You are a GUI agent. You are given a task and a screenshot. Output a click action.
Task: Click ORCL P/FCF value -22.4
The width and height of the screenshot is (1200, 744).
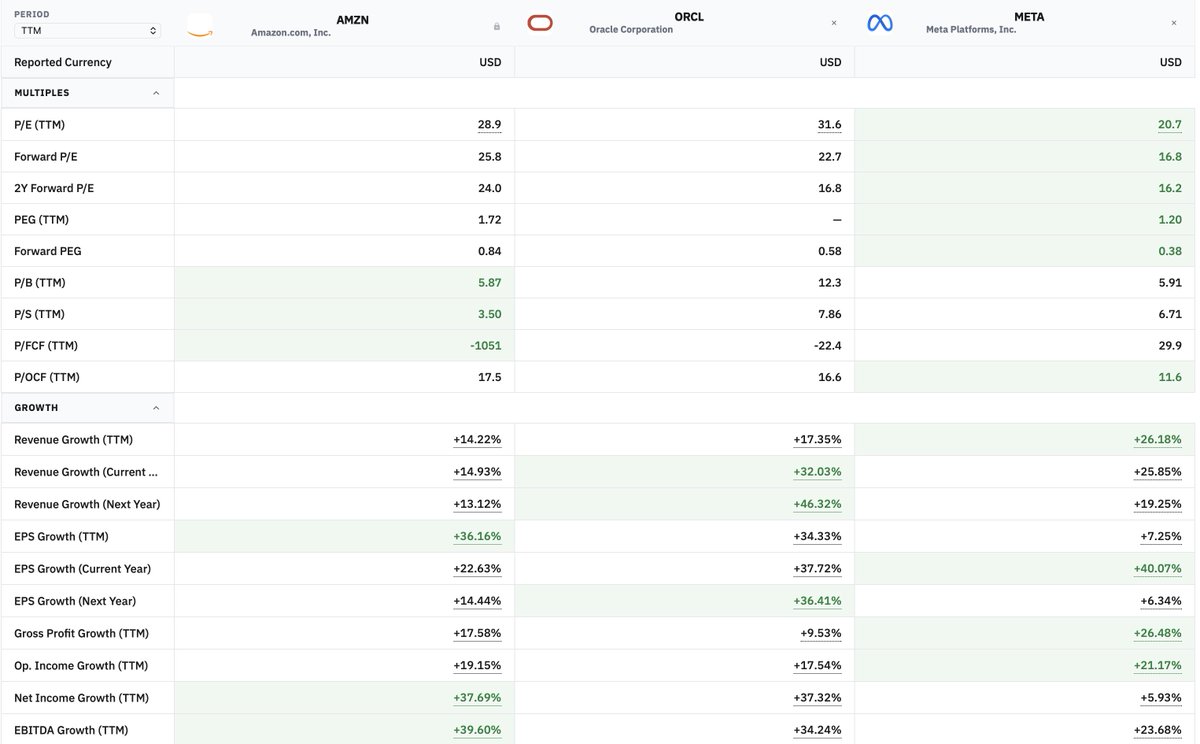tap(828, 346)
